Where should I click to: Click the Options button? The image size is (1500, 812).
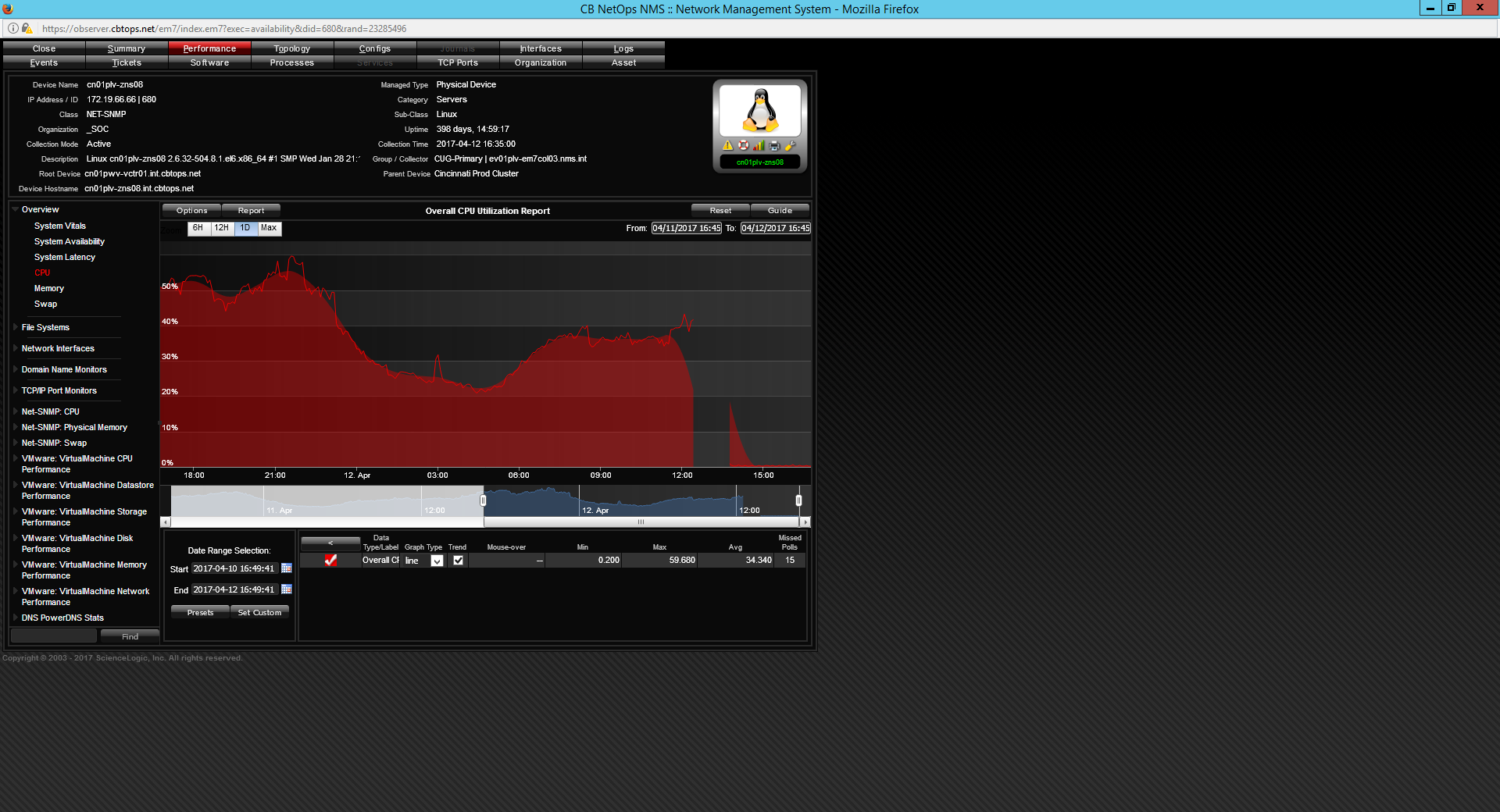click(x=192, y=211)
